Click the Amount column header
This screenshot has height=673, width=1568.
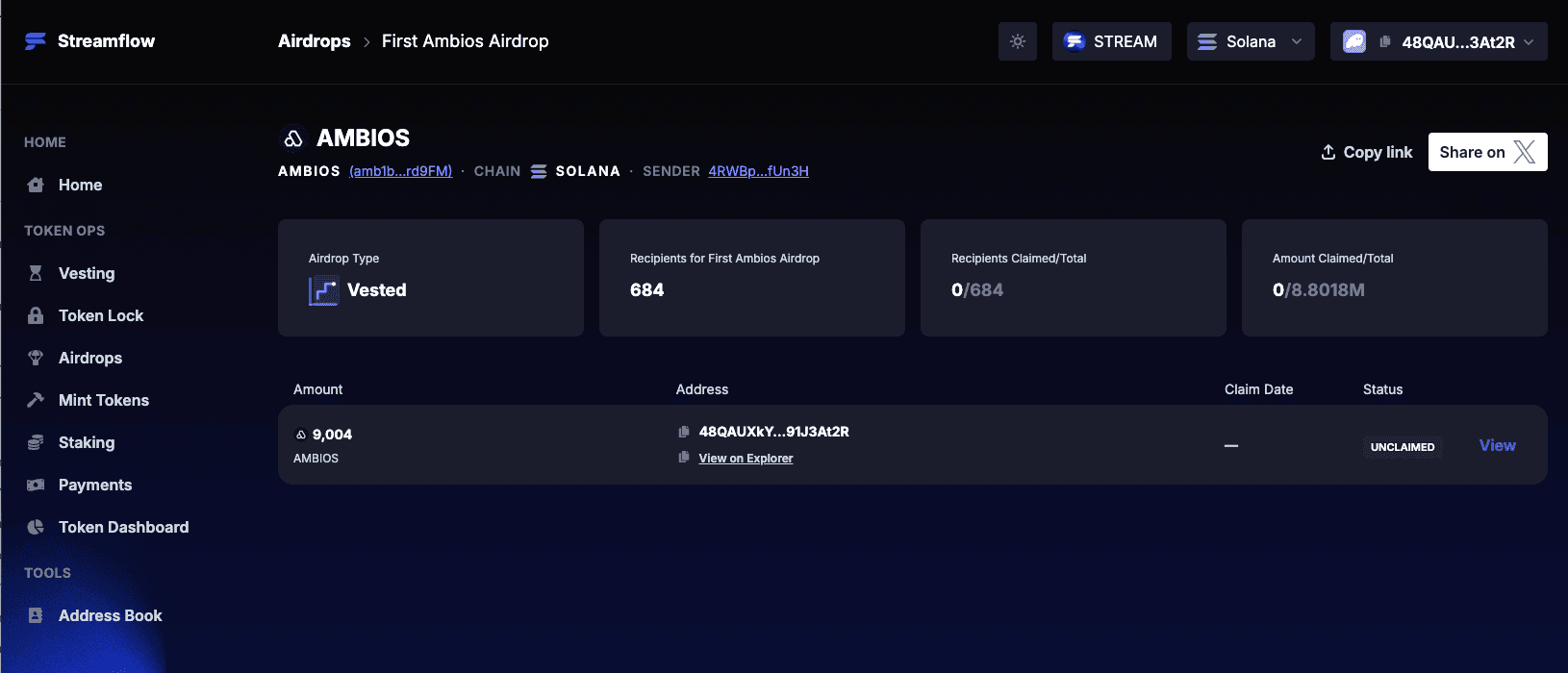317,389
